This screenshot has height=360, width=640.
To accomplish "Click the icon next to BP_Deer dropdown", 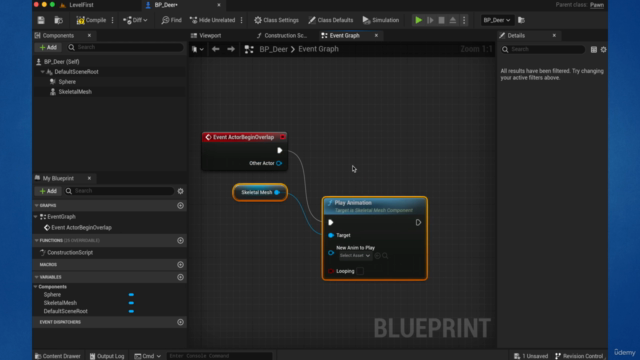I will [521, 20].
